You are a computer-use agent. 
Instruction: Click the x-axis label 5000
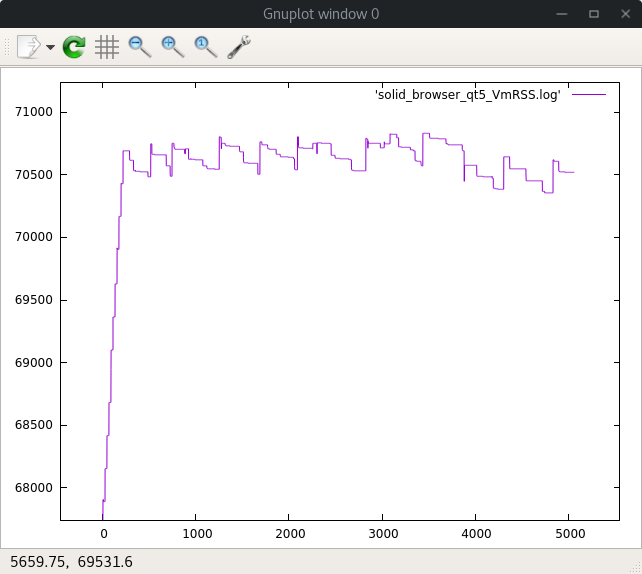(x=570, y=534)
